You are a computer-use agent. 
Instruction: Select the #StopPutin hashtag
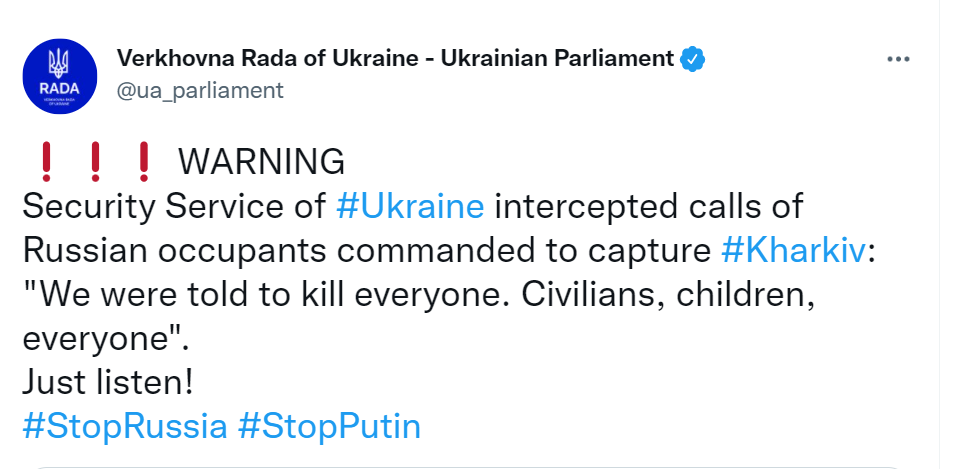329,427
